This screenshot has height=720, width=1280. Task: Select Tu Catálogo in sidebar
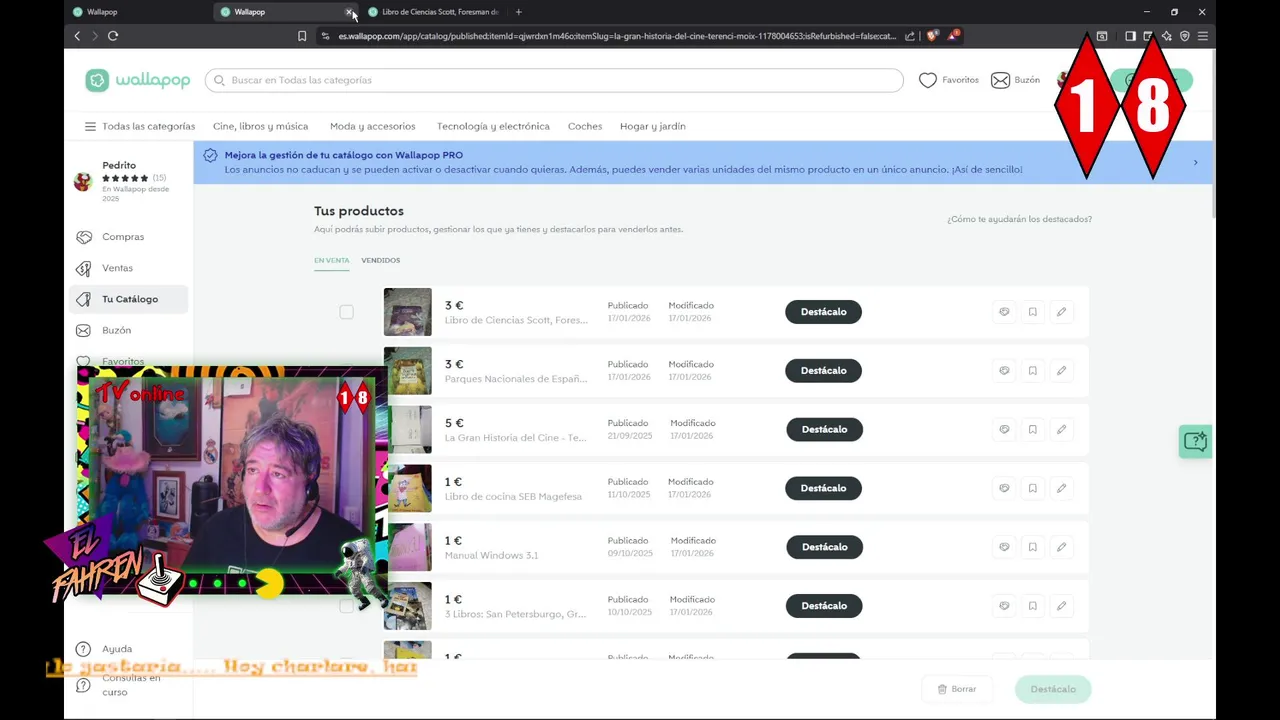coord(128,299)
